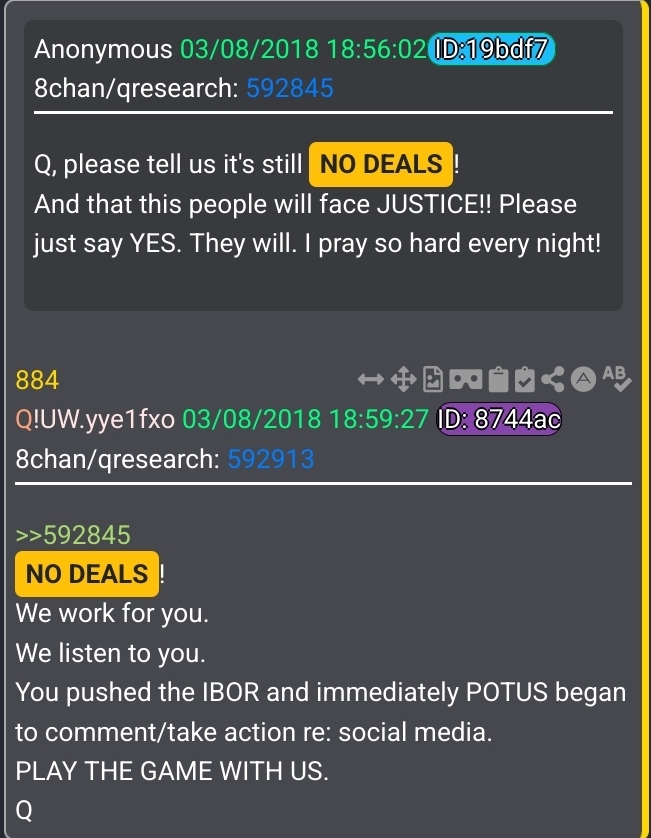Click post number 884
Viewport: 651px width, 838px height.
[37, 381]
